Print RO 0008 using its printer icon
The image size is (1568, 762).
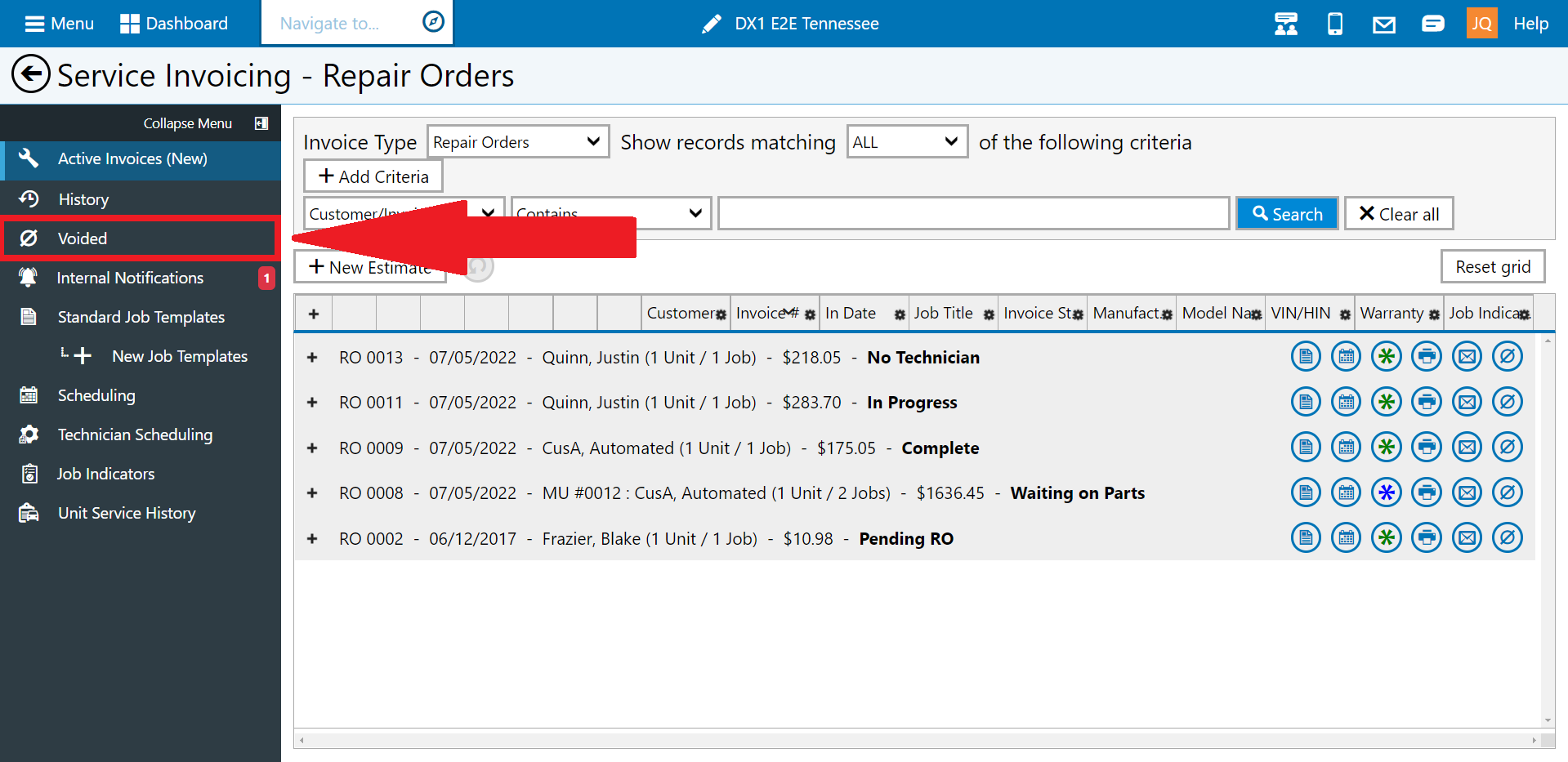click(x=1427, y=492)
